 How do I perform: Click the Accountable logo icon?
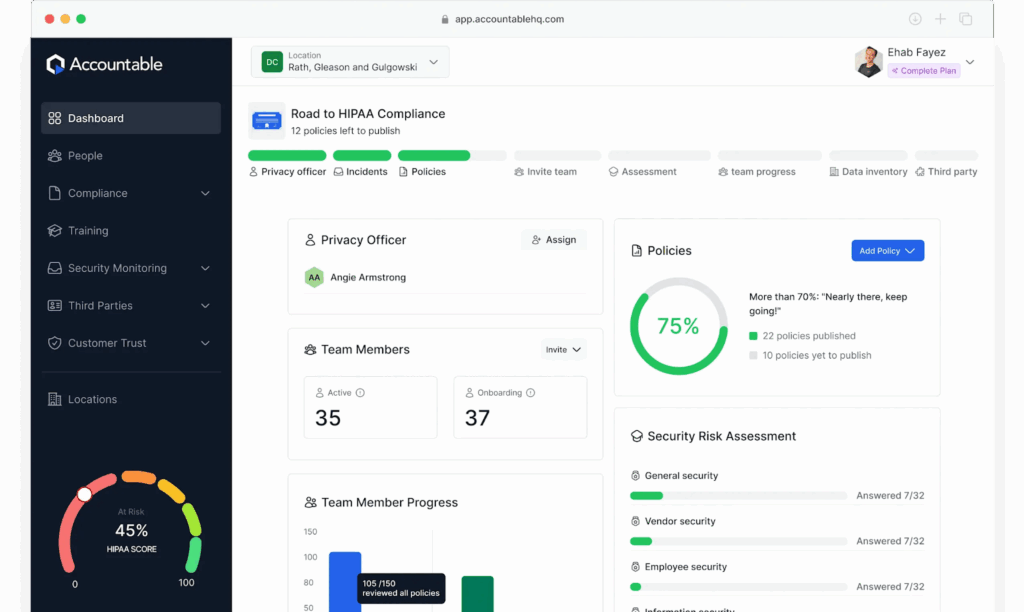[x=55, y=64]
